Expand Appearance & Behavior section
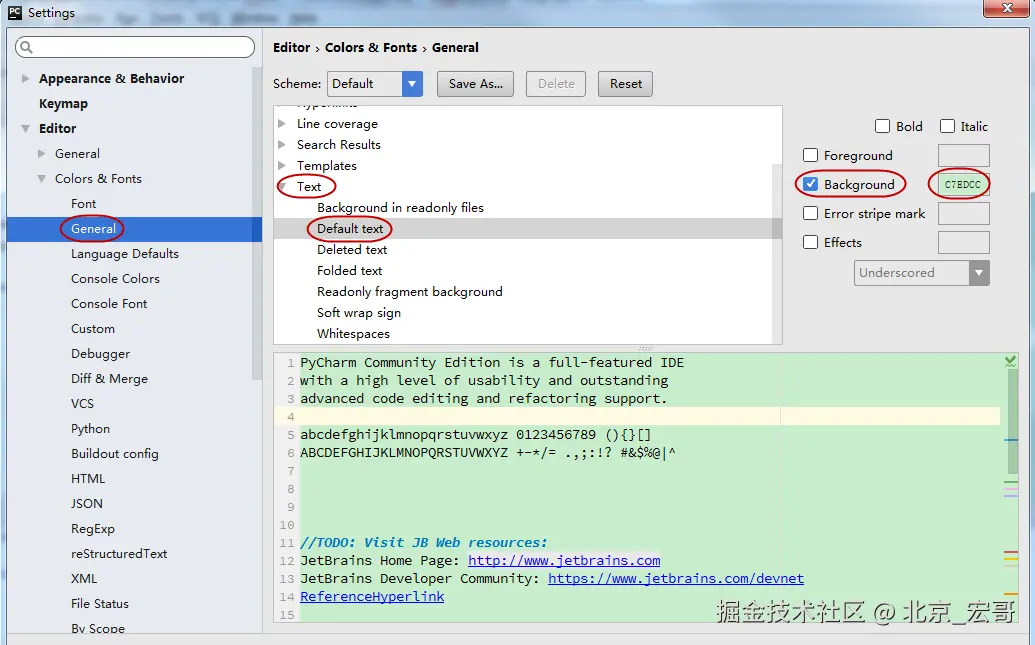The width and height of the screenshot is (1035, 645). click(25, 79)
